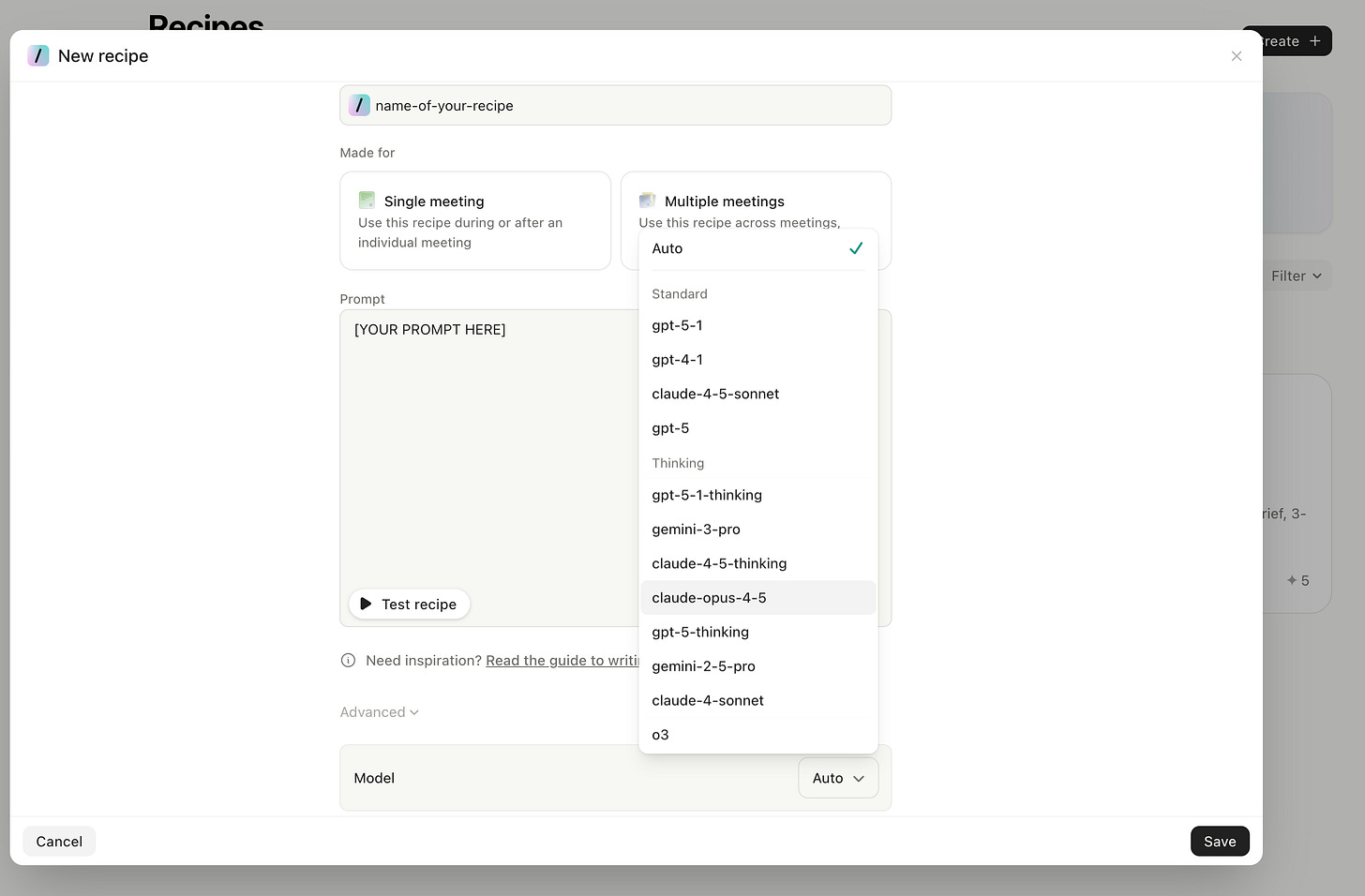This screenshot has height=896, width=1365.
Task: Select gpt-5 model option
Action: [758, 428]
